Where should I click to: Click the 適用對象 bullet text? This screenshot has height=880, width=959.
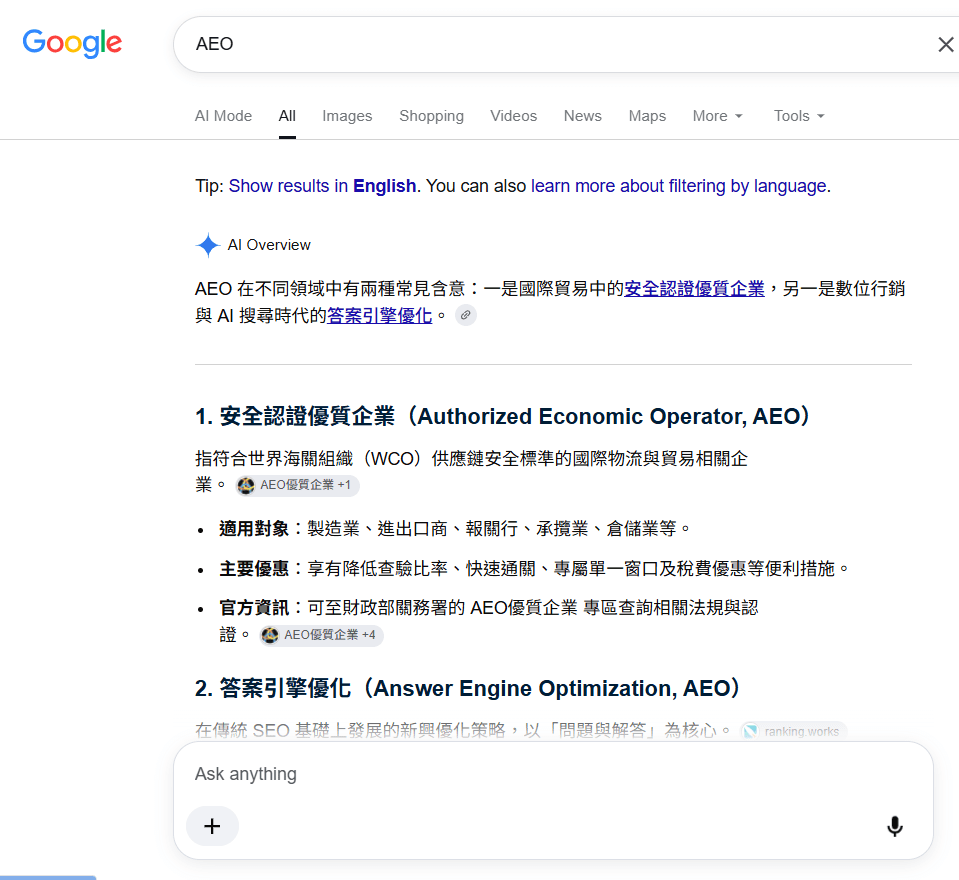click(x=454, y=528)
